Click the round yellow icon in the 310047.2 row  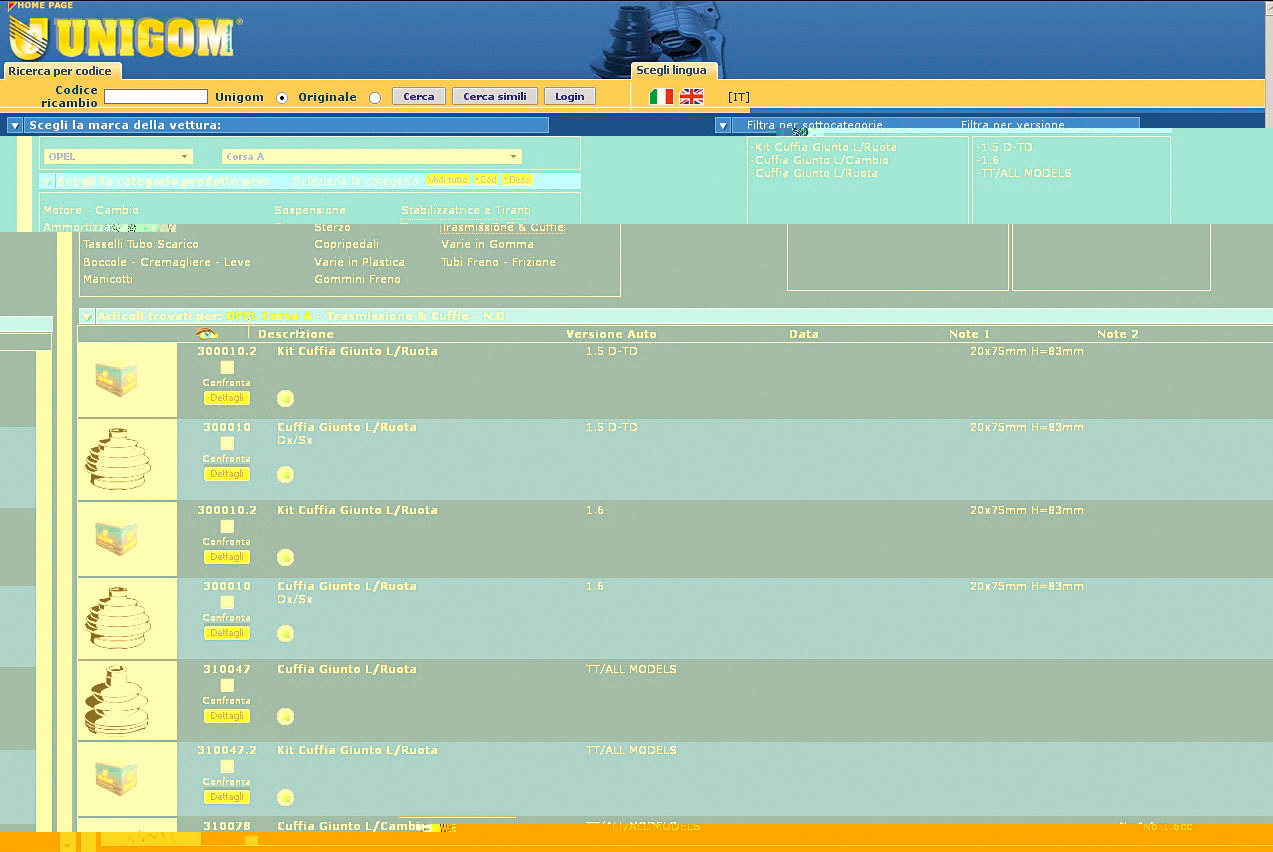click(285, 797)
